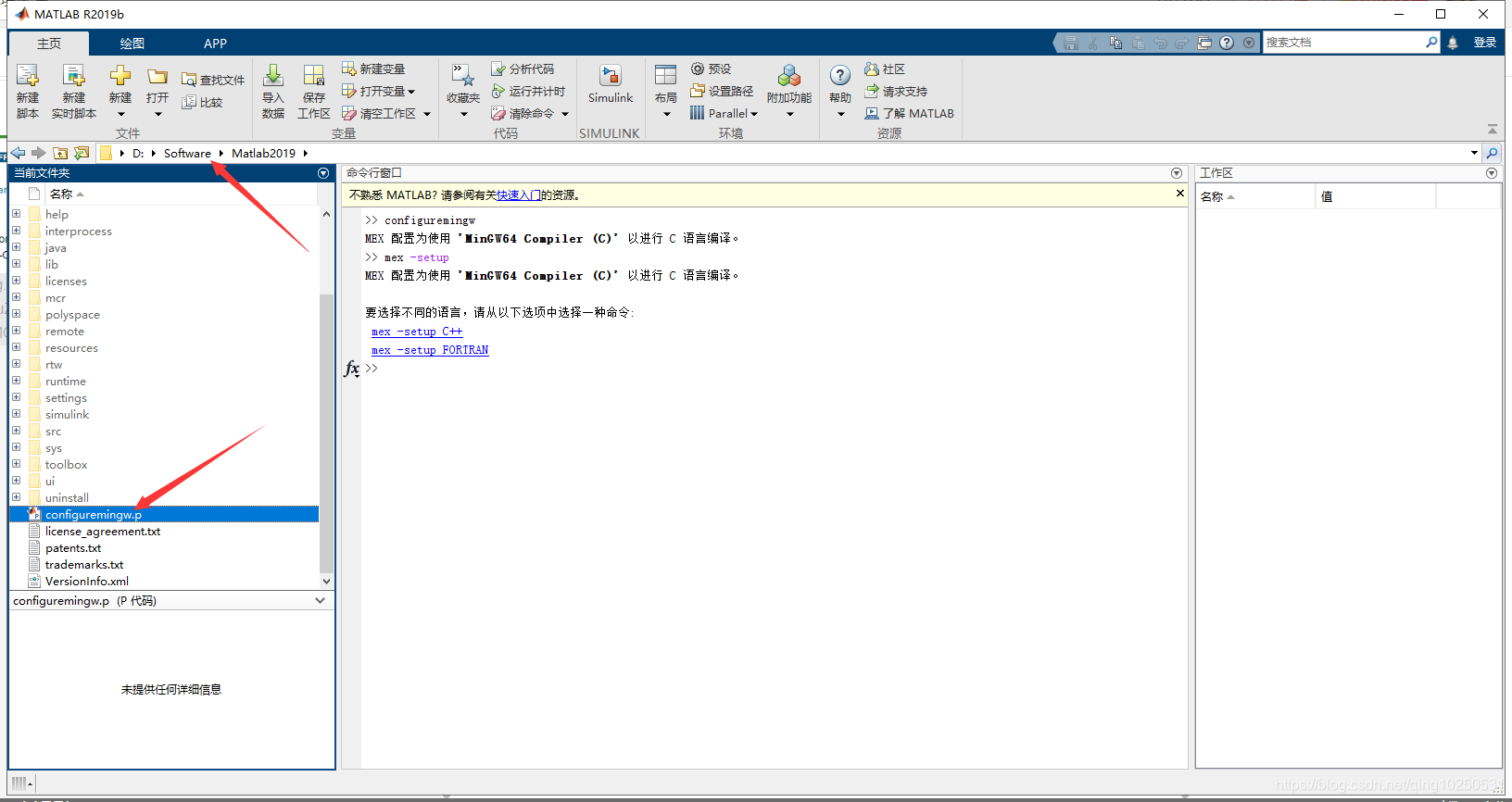Select configuremingw.p file

[x=164, y=514]
